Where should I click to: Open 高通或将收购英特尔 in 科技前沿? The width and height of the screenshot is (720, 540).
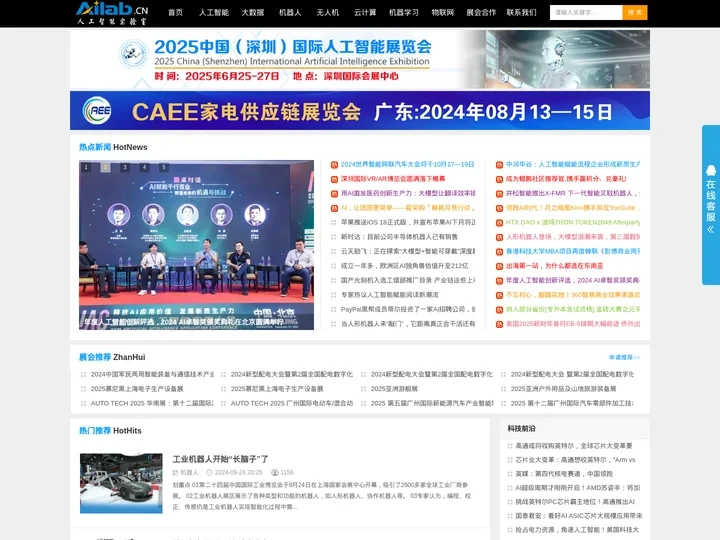pos(574,445)
